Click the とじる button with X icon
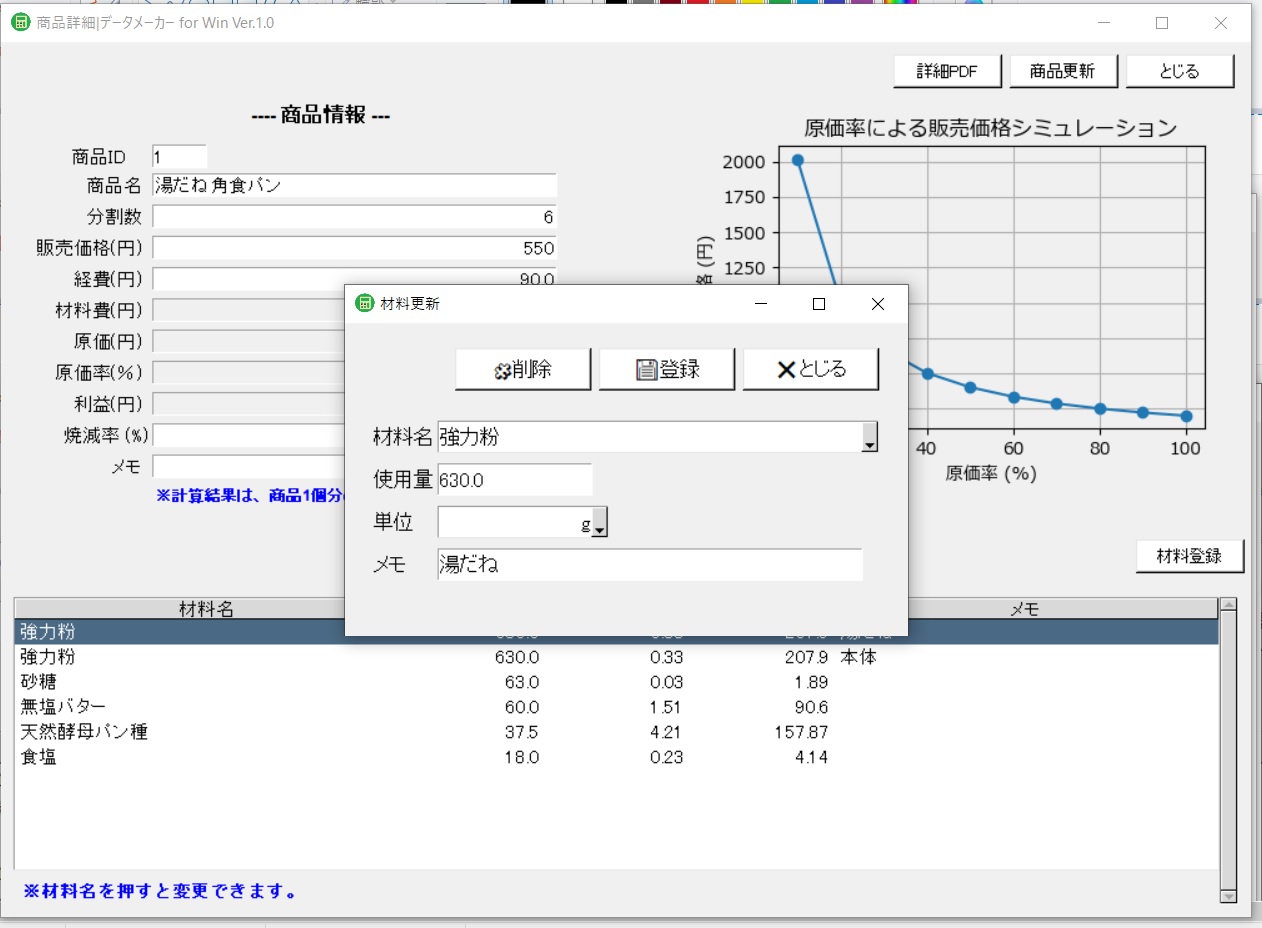This screenshot has height=928, width=1262. pos(811,369)
